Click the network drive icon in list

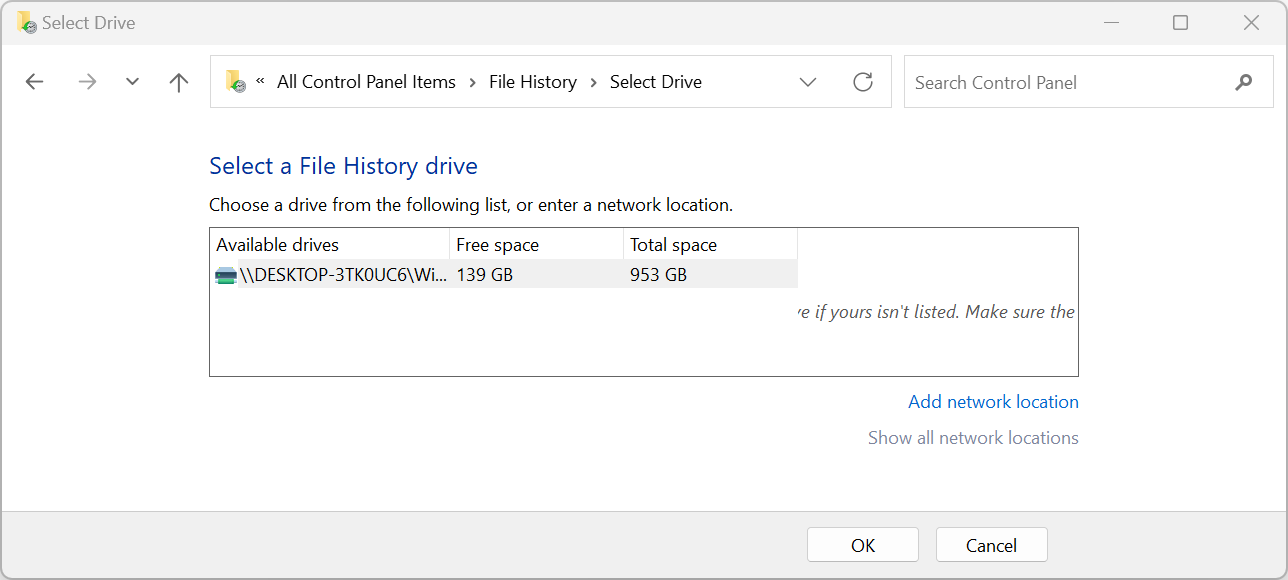(226, 275)
